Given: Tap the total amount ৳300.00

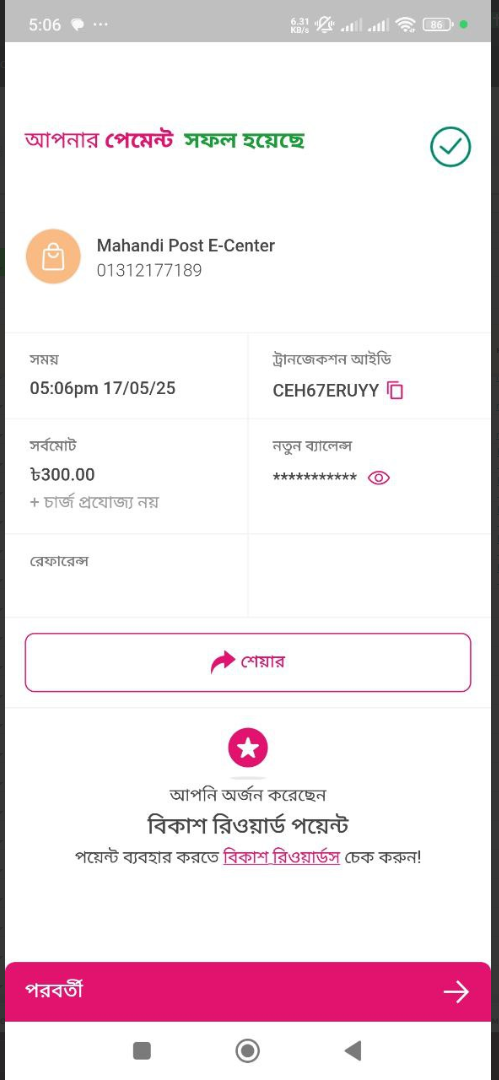Looking at the screenshot, I should (x=62, y=475).
